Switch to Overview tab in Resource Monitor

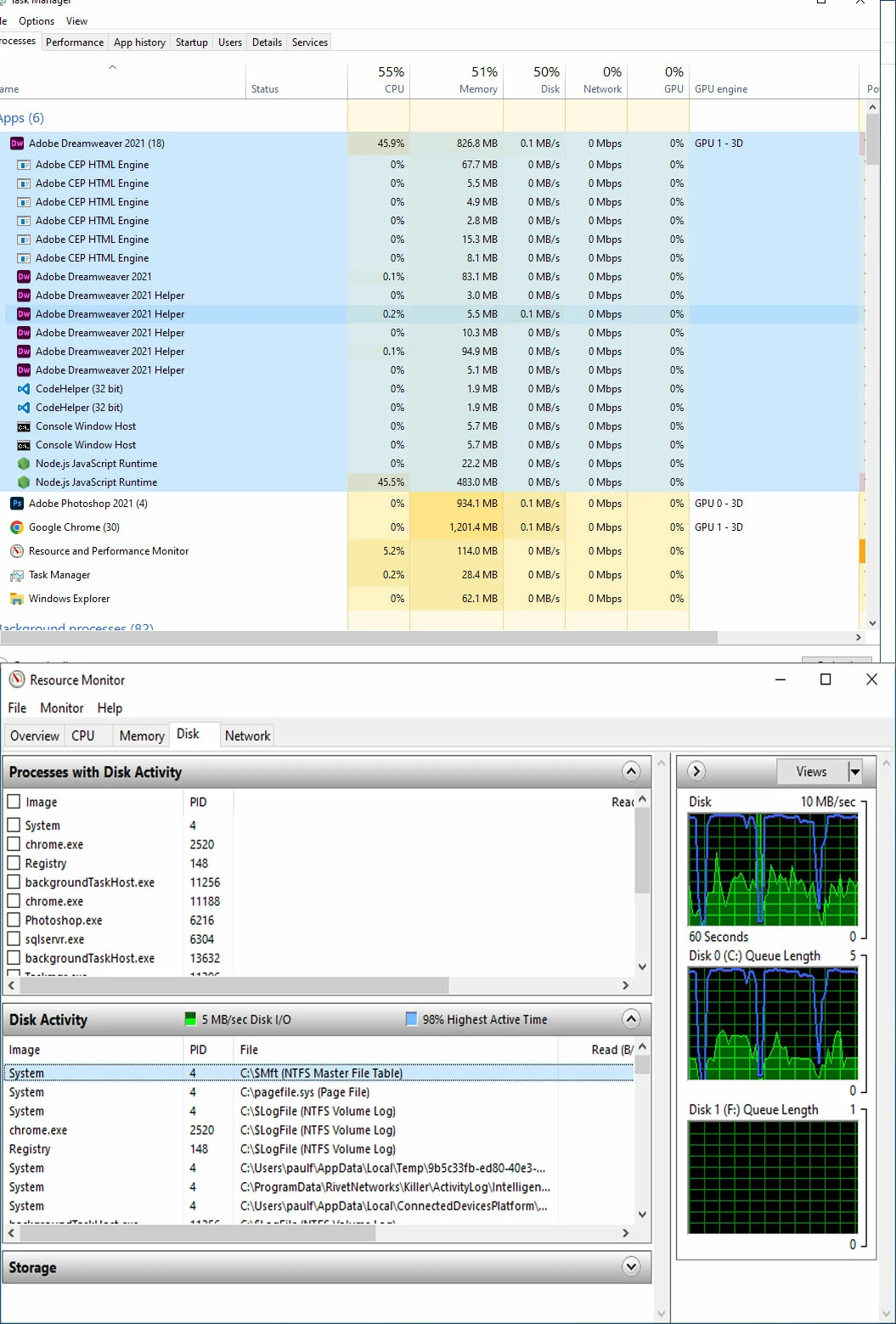pos(35,735)
